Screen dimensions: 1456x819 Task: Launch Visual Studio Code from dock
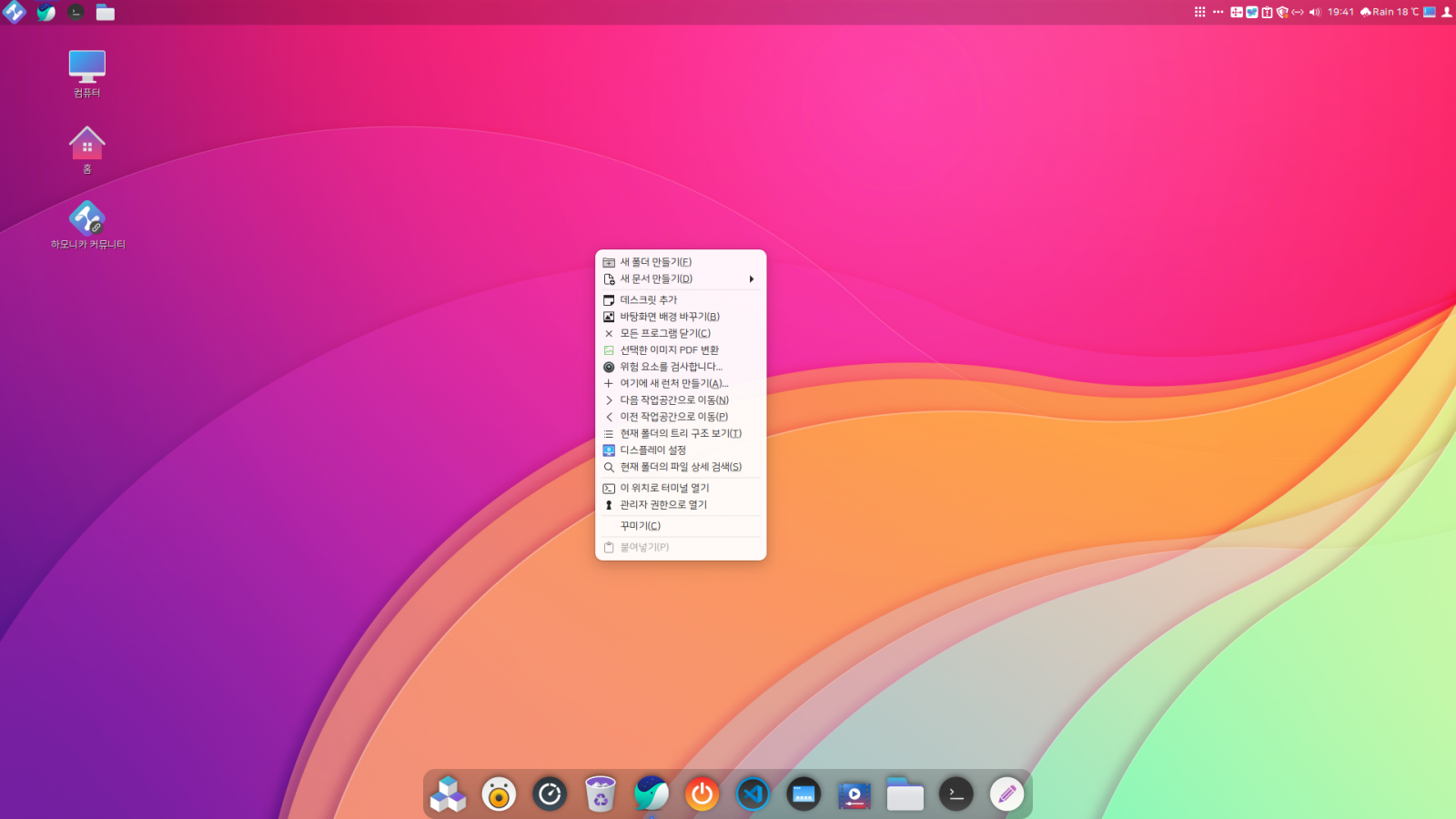(x=753, y=794)
